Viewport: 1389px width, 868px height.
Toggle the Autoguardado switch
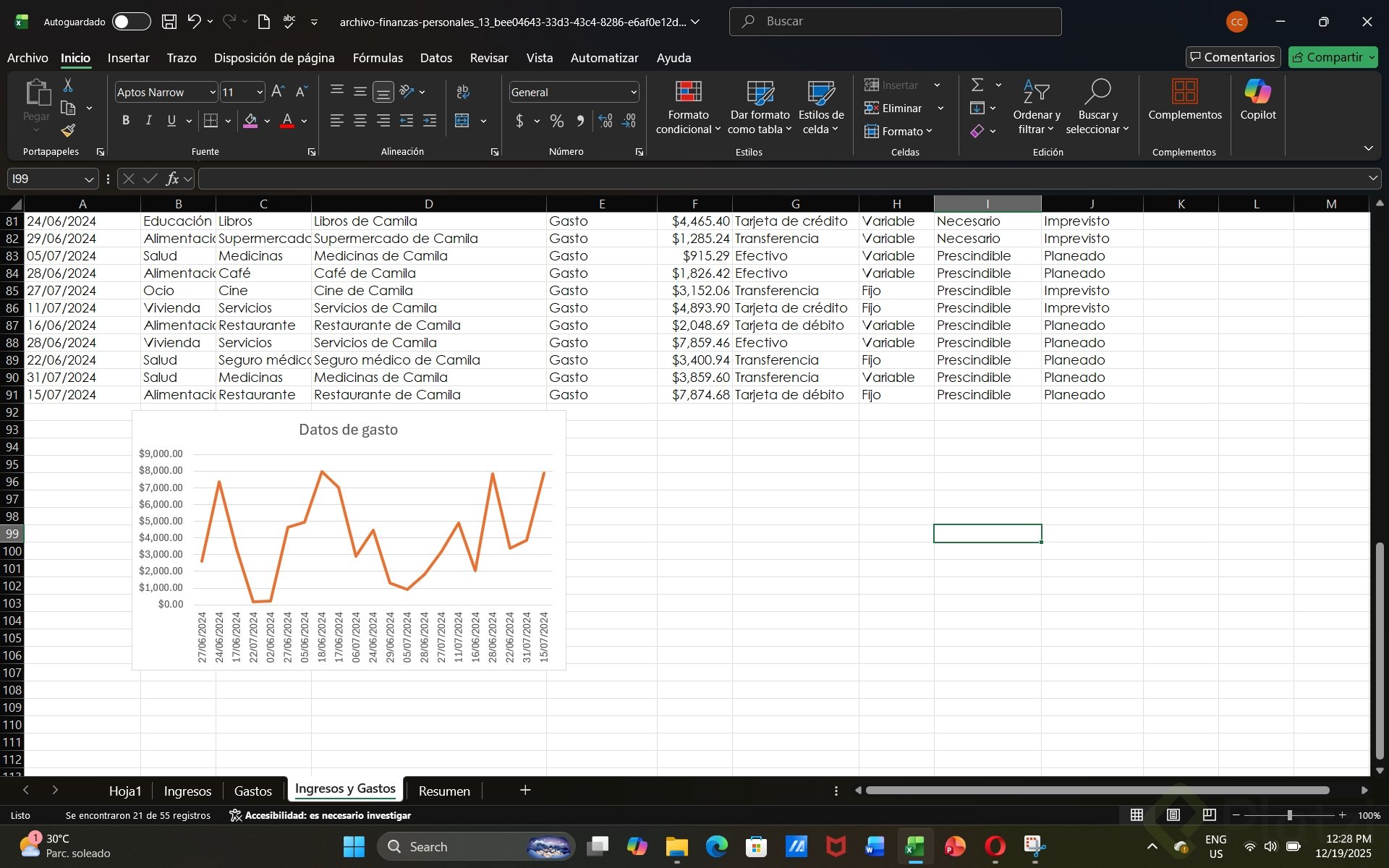click(131, 22)
